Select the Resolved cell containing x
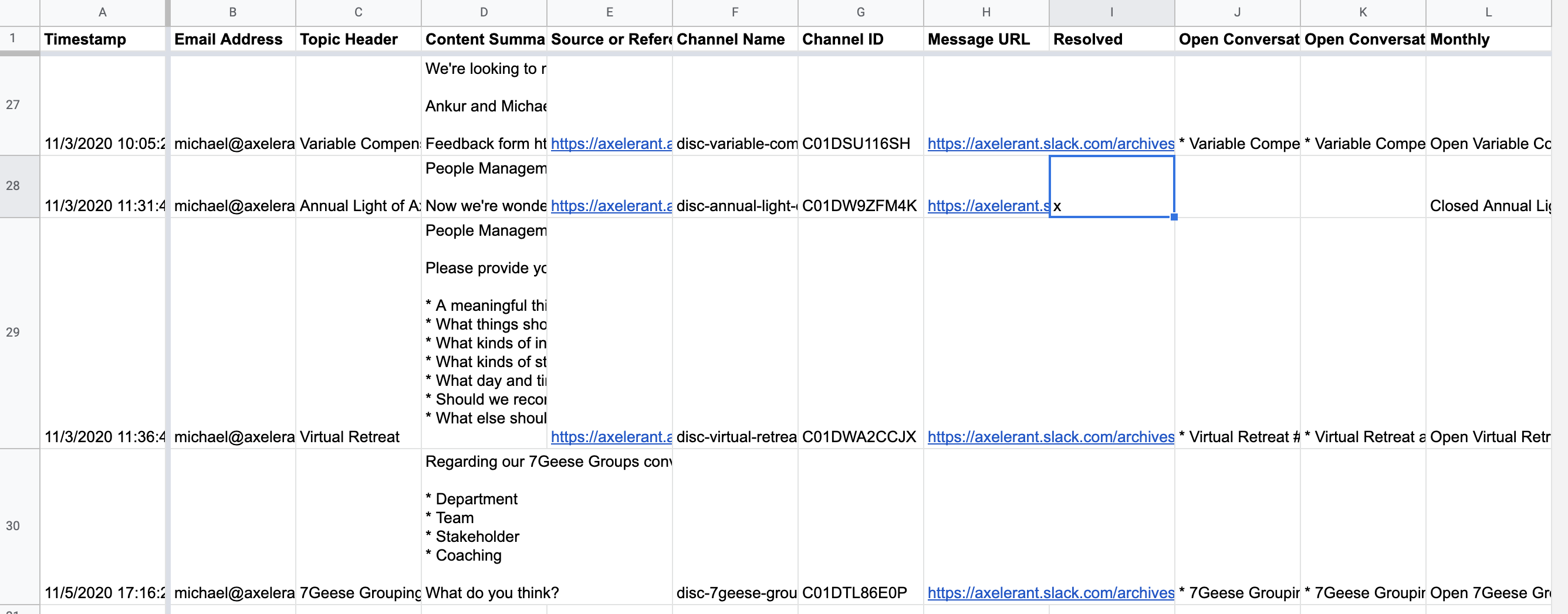1568x614 pixels. 1111,186
